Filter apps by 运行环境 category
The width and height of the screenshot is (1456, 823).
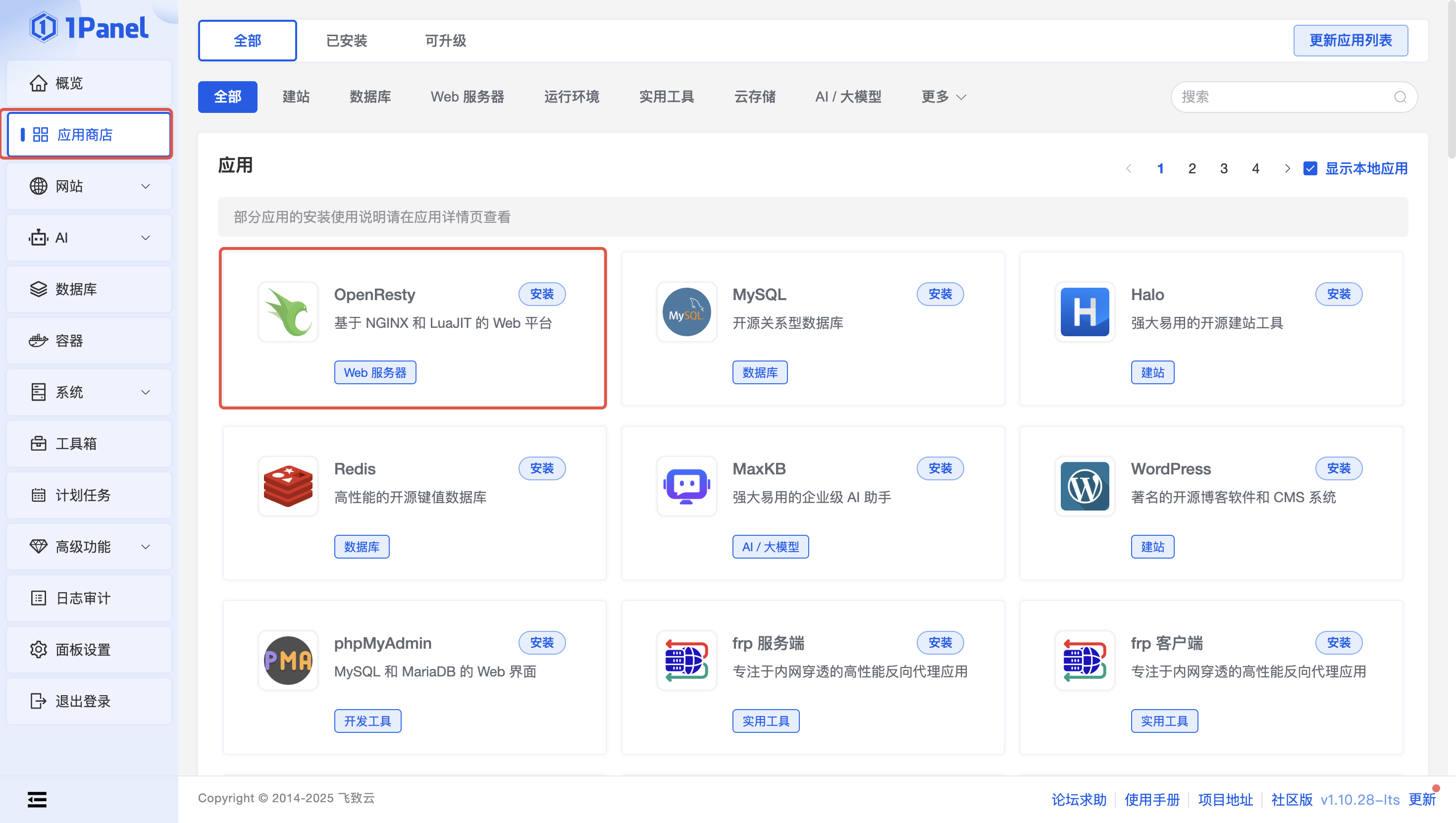pyautogui.click(x=572, y=97)
